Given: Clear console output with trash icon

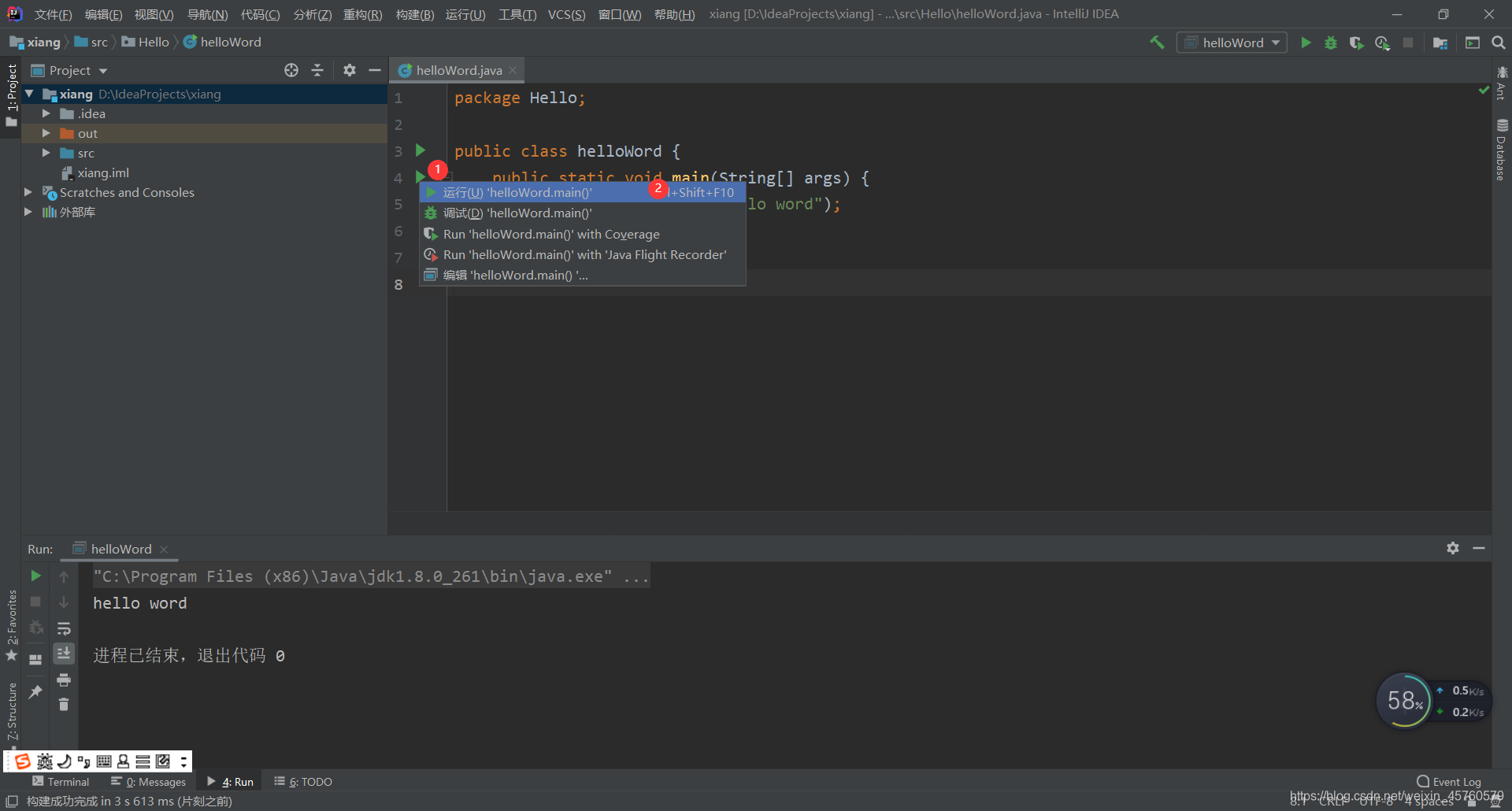Looking at the screenshot, I should [x=64, y=705].
